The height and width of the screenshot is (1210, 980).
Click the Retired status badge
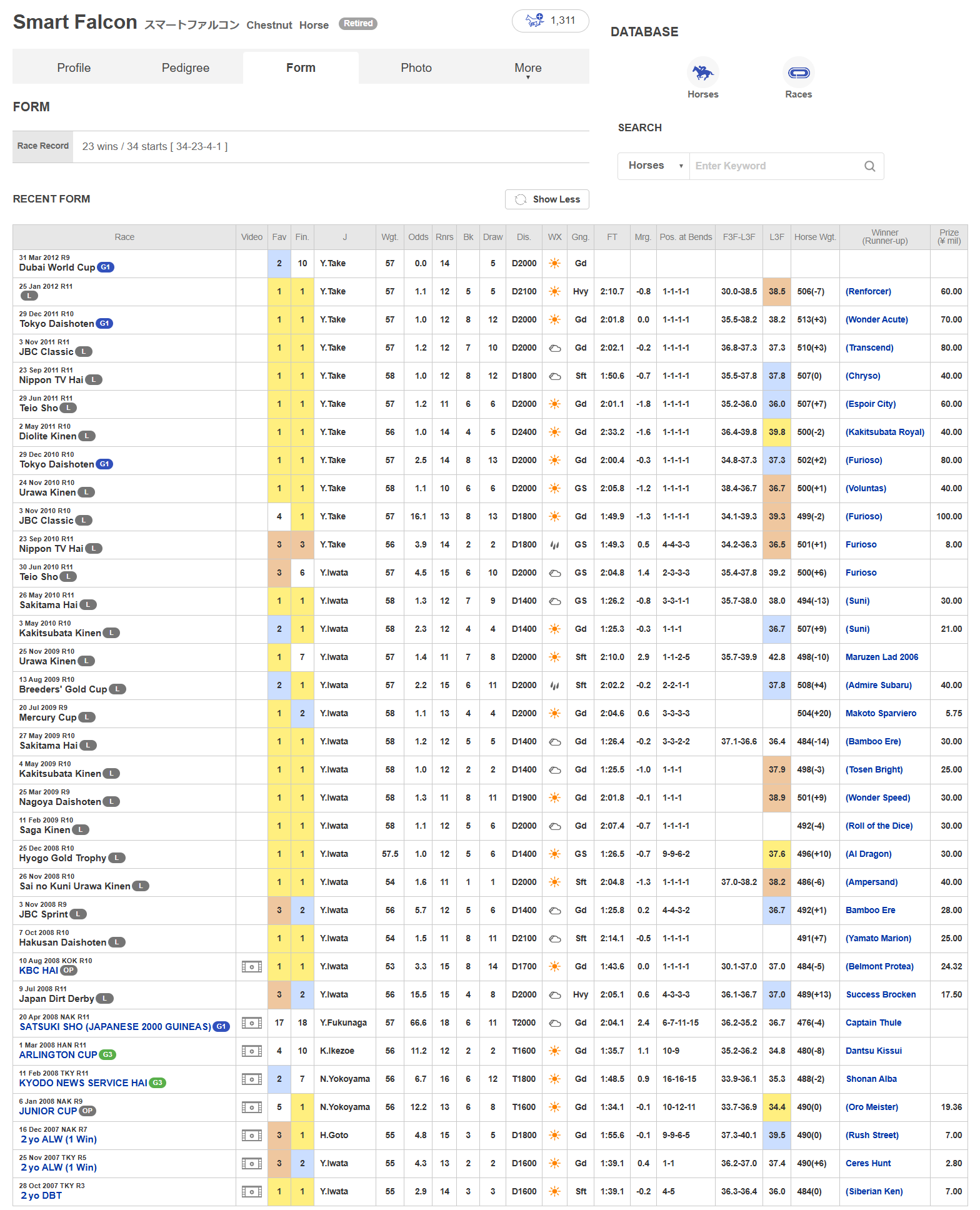pos(358,24)
